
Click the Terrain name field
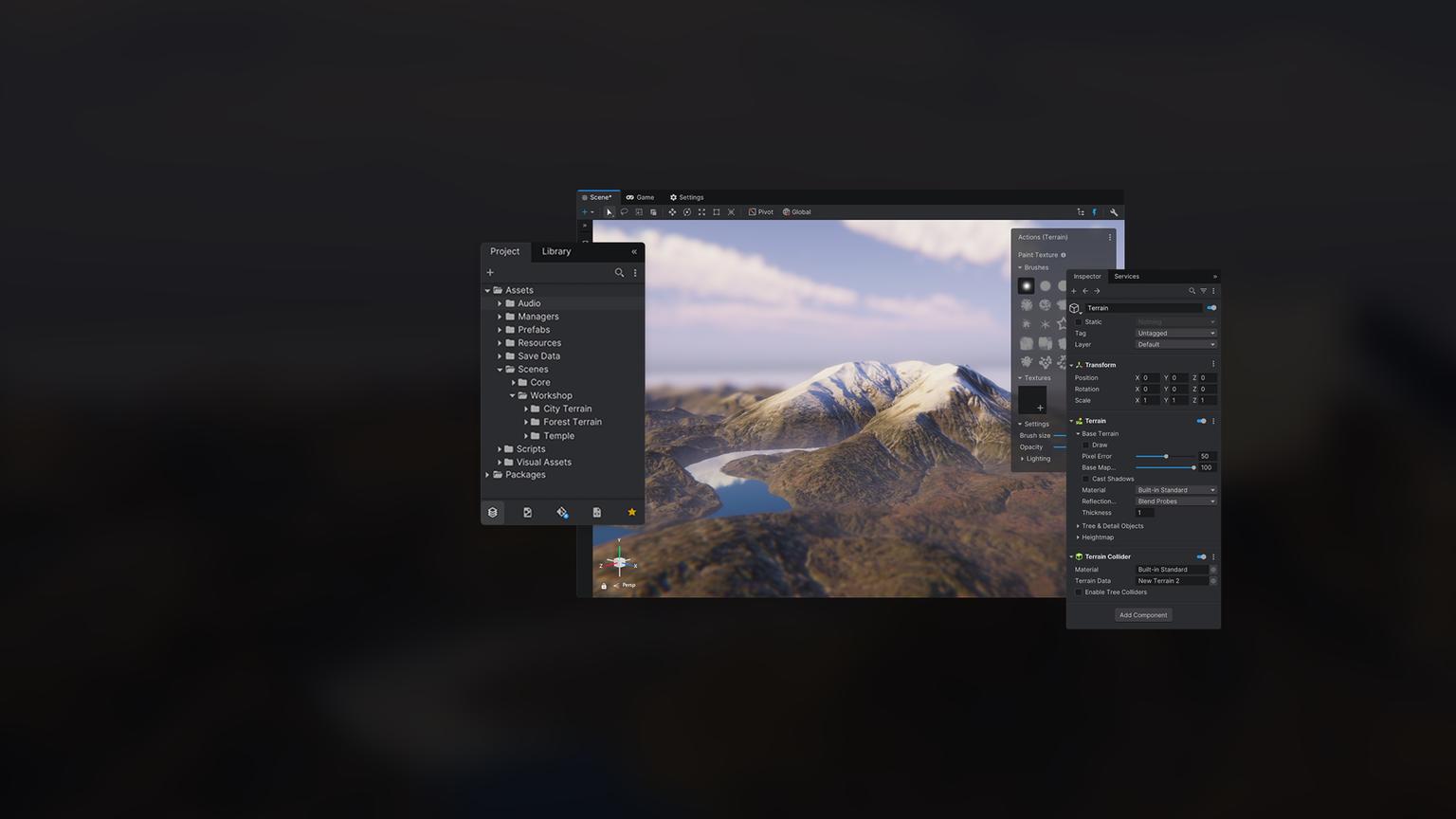click(x=1143, y=308)
